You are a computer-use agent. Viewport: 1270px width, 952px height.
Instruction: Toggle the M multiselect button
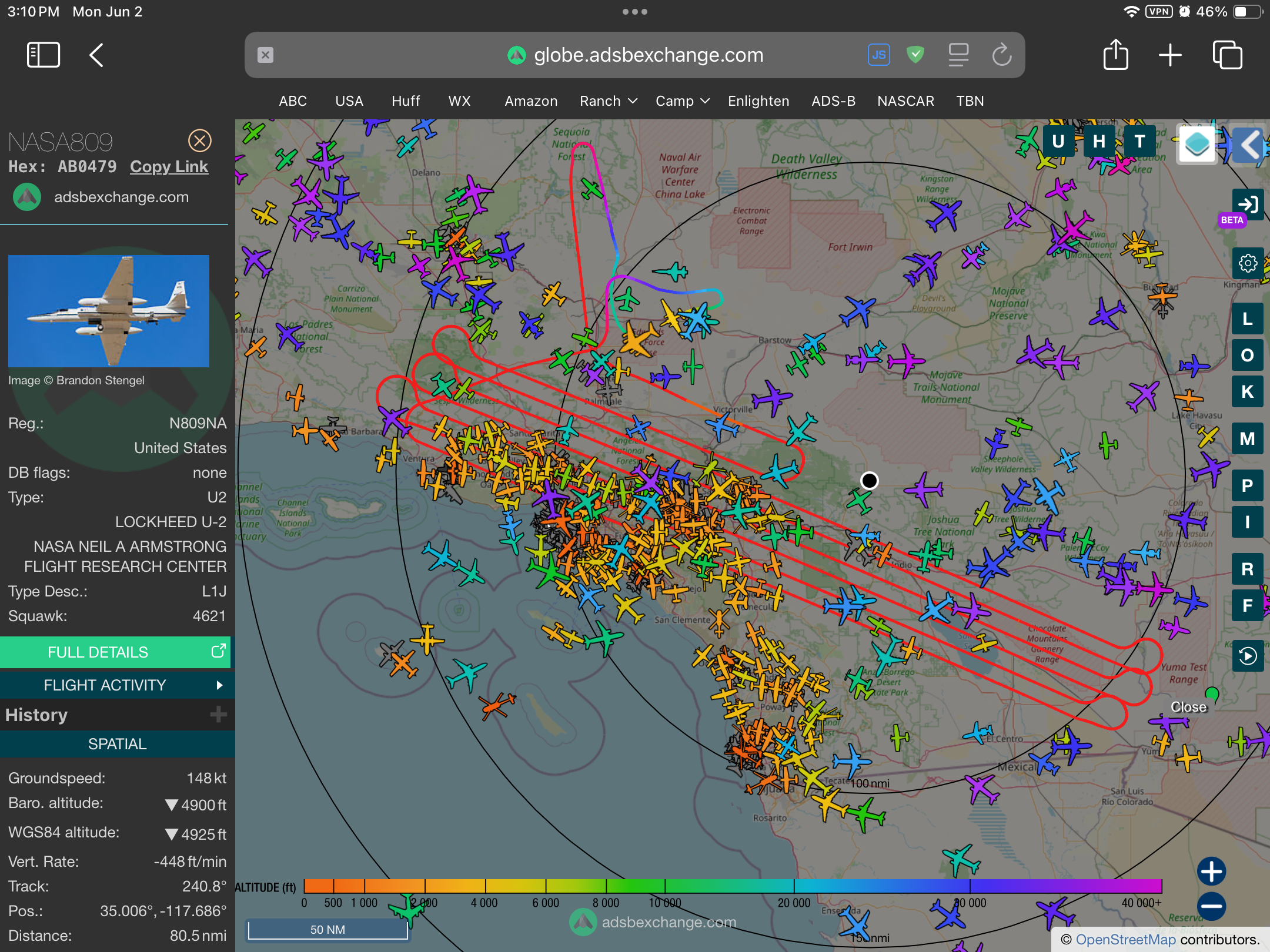pos(1247,439)
